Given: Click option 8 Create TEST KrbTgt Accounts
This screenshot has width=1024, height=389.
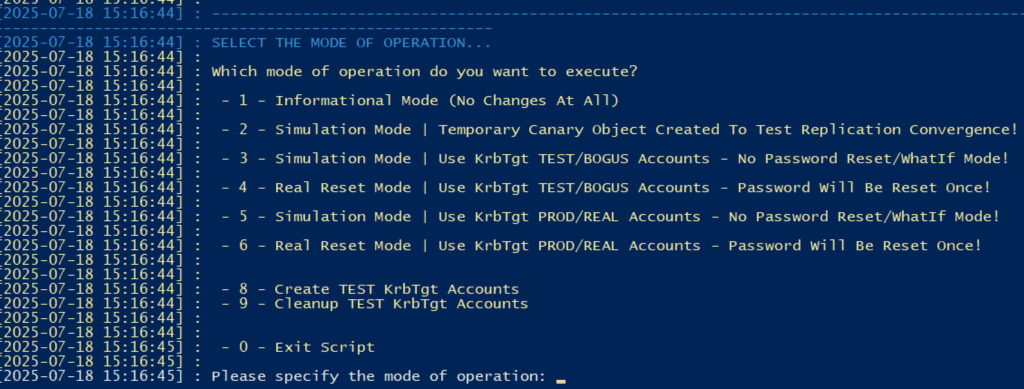Looking at the screenshot, I should click(370, 289).
